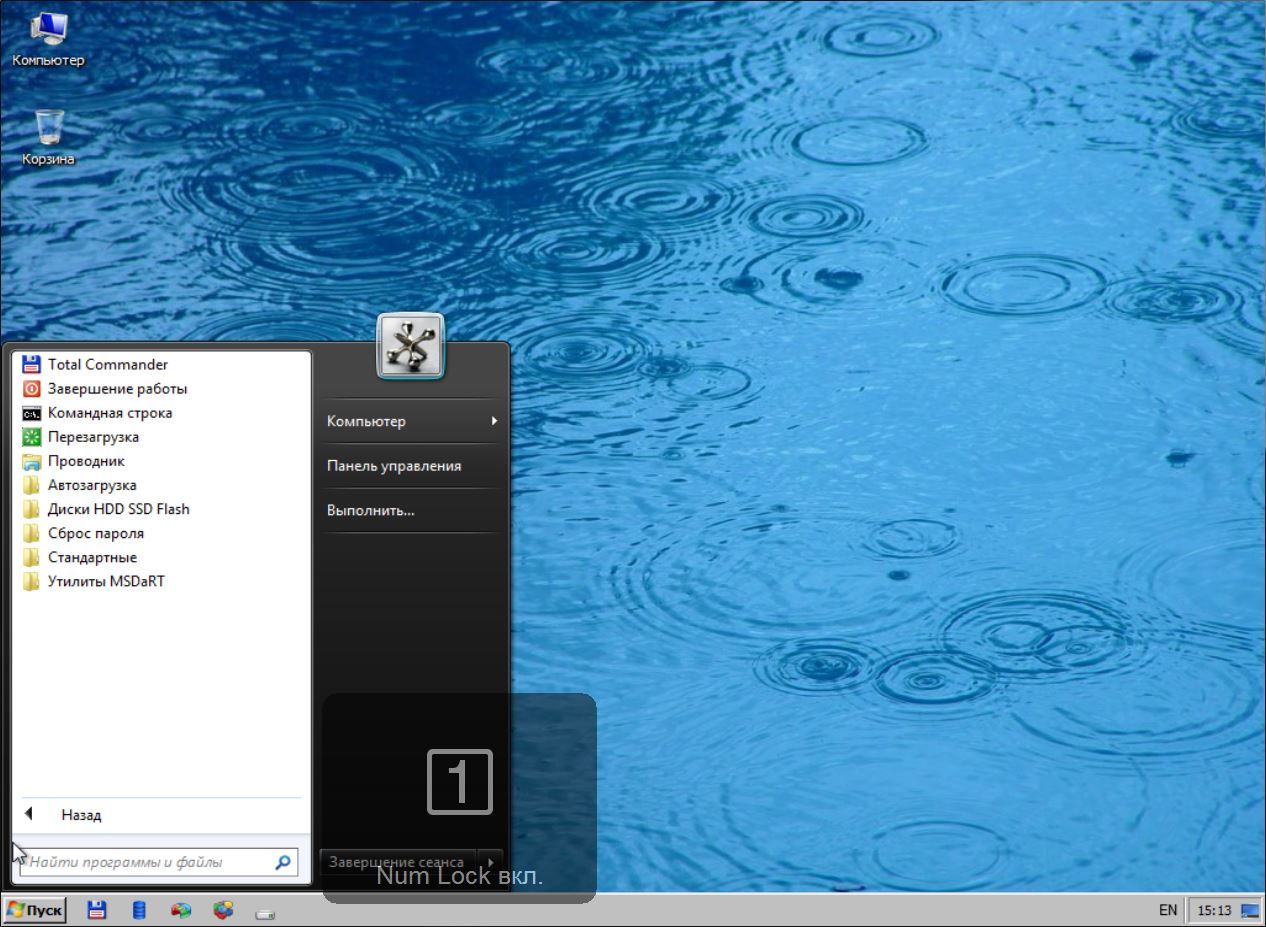Open the arrow menu beside Завершение сеанса

(x=490, y=862)
